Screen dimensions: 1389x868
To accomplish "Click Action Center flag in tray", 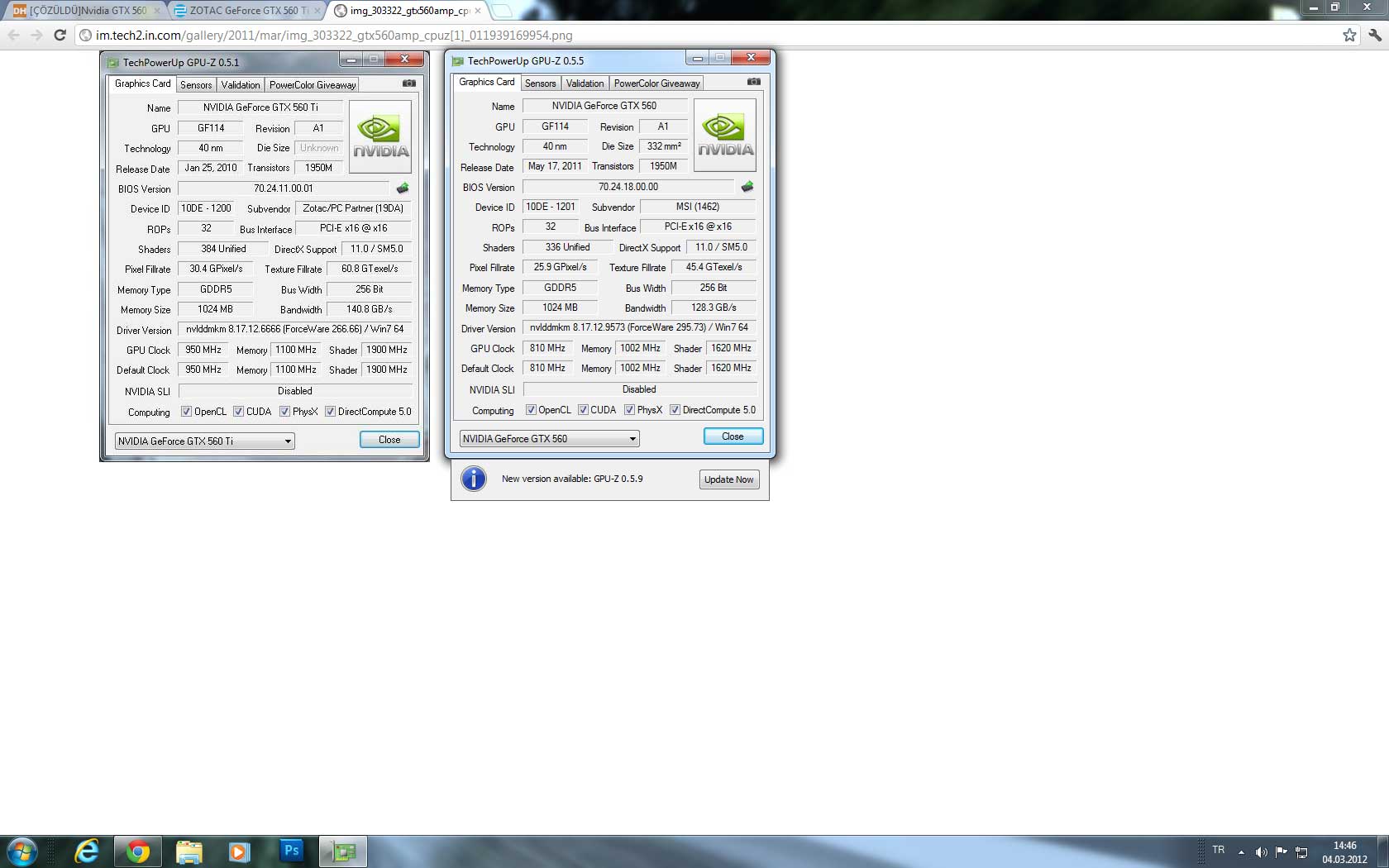I will coord(1282,852).
